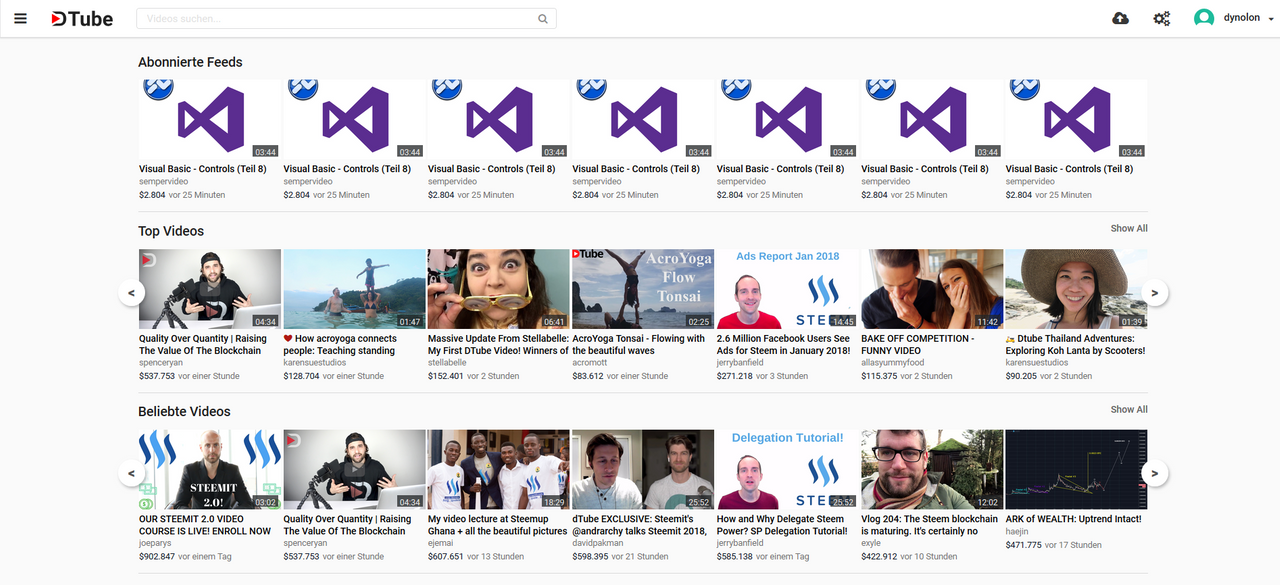Visit the haejin channel
1280x585 pixels.
click(x=1018, y=532)
